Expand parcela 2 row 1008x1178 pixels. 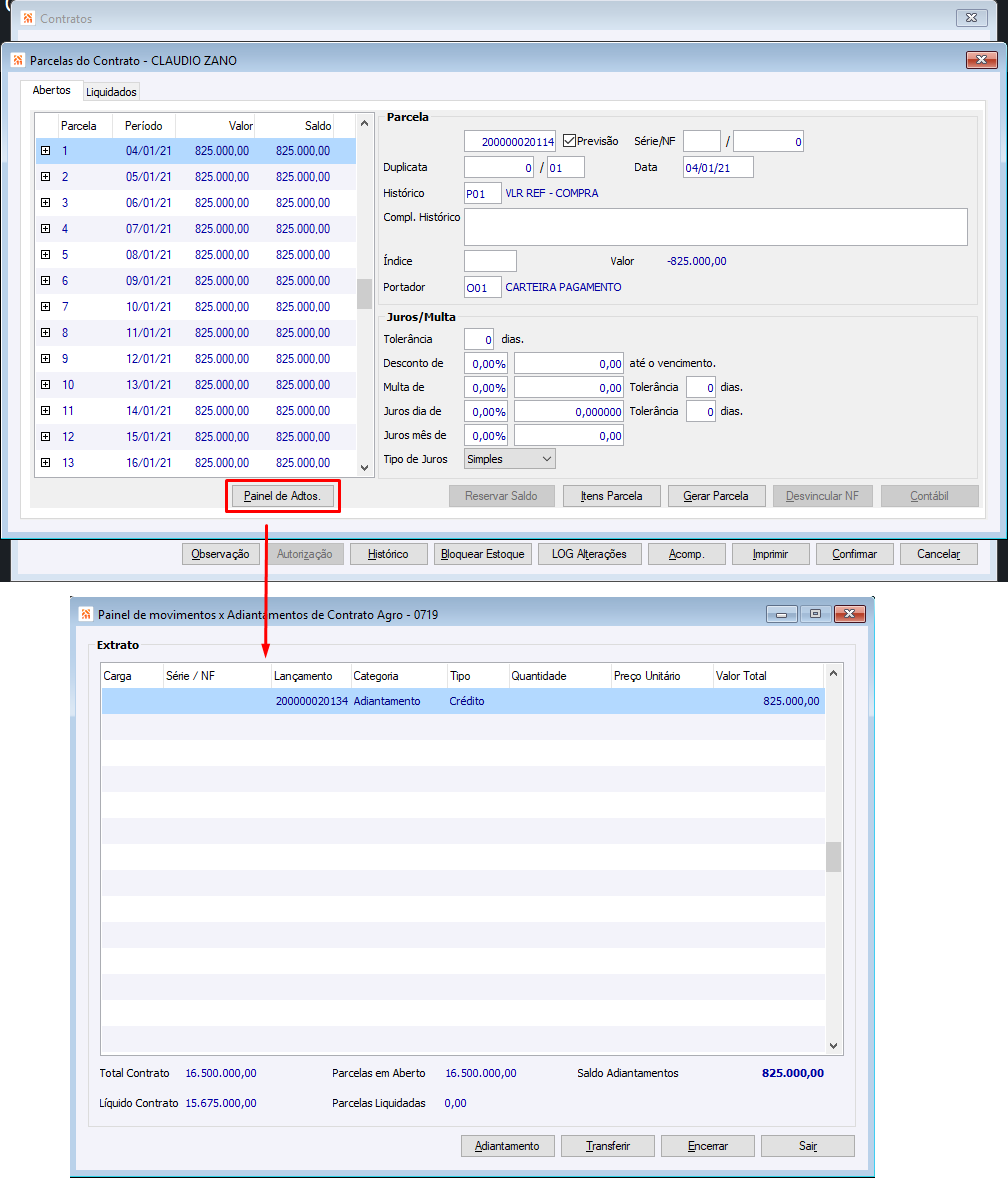click(46, 177)
